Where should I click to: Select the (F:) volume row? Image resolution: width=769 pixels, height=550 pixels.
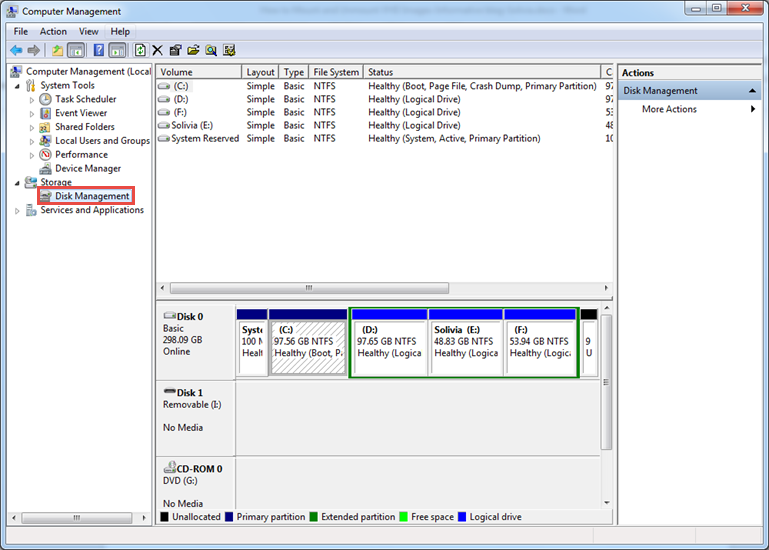click(x=384, y=112)
